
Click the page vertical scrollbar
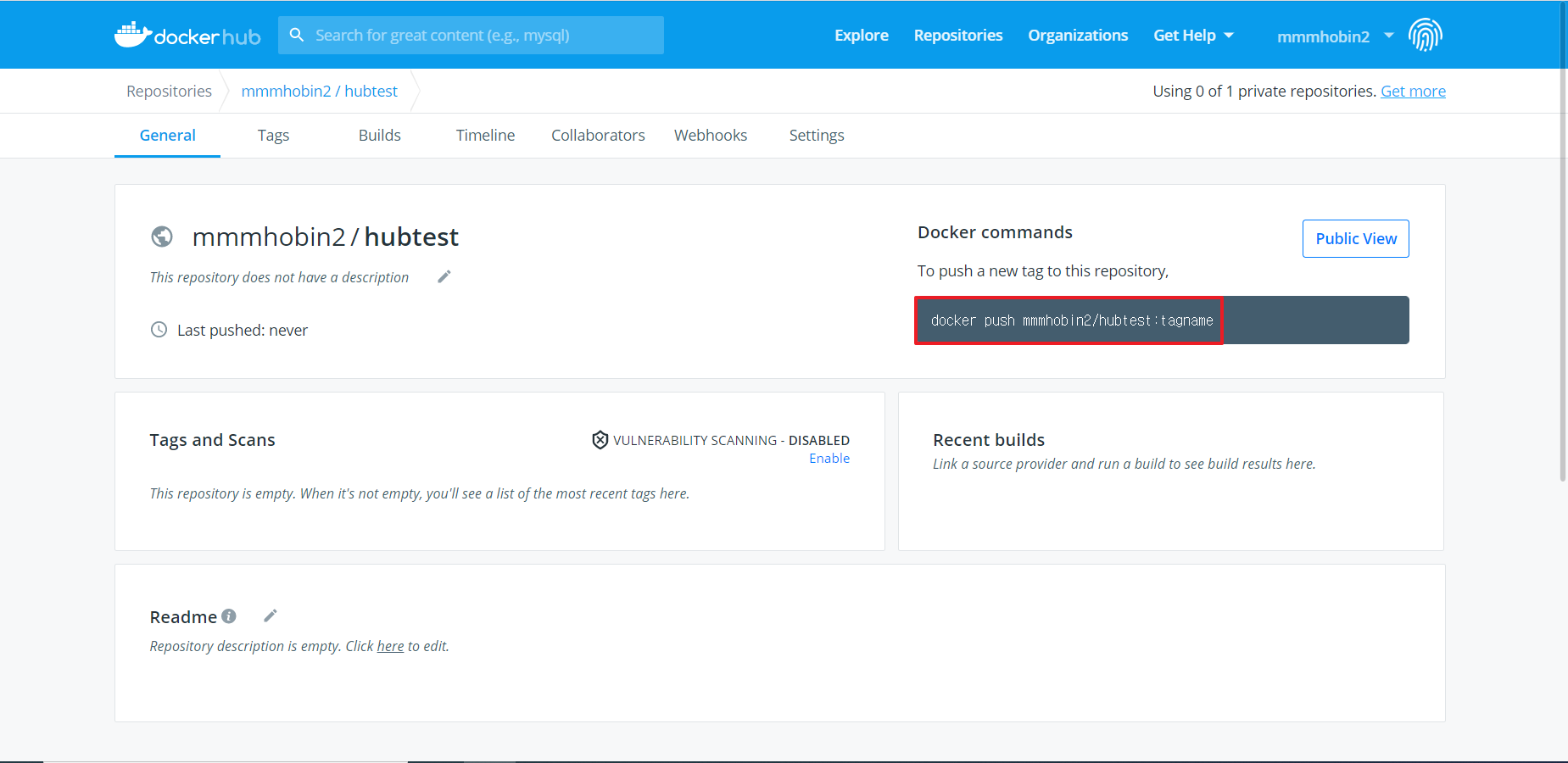[x=1563, y=242]
